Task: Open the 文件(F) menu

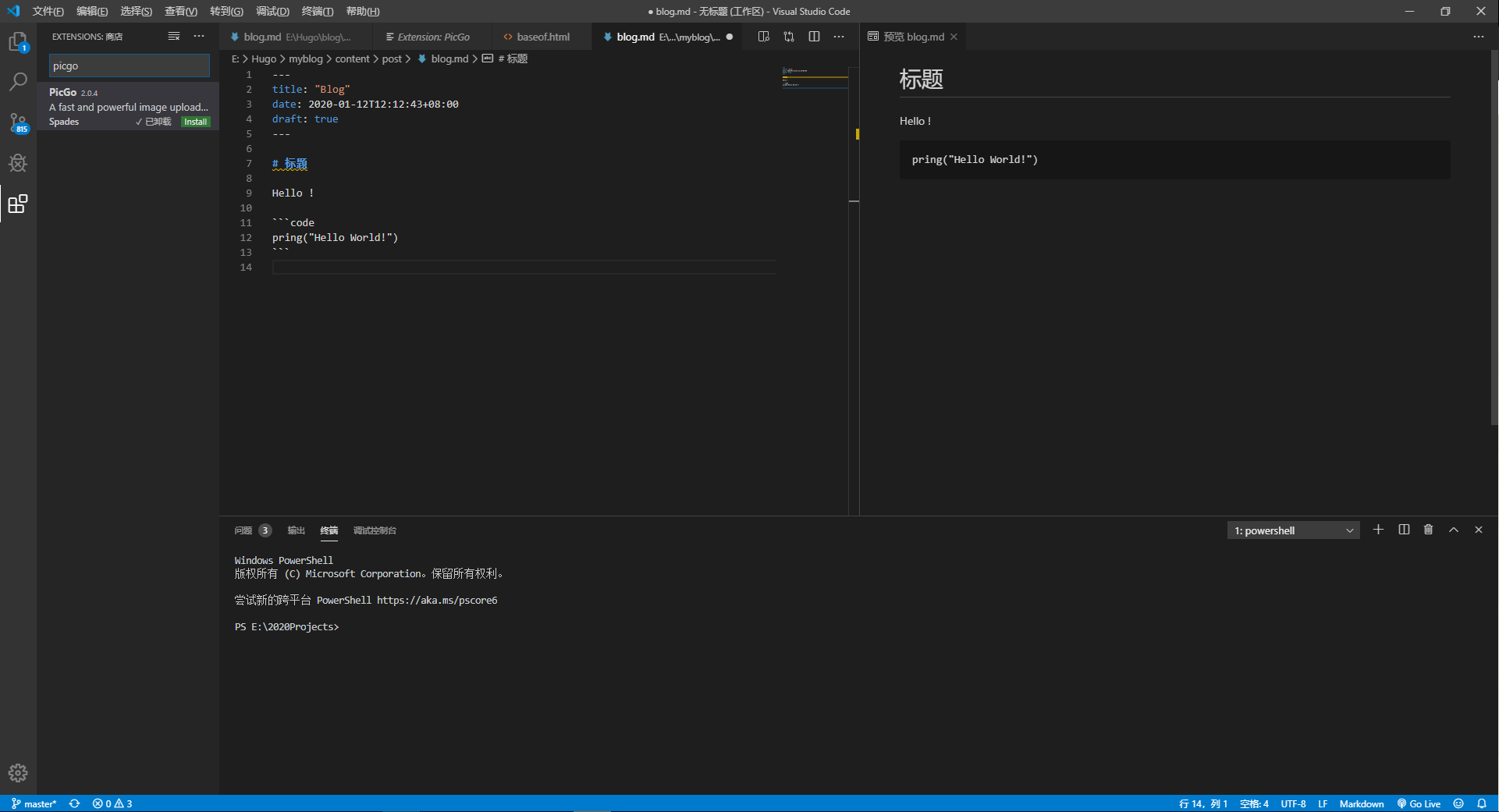Action: [x=48, y=11]
